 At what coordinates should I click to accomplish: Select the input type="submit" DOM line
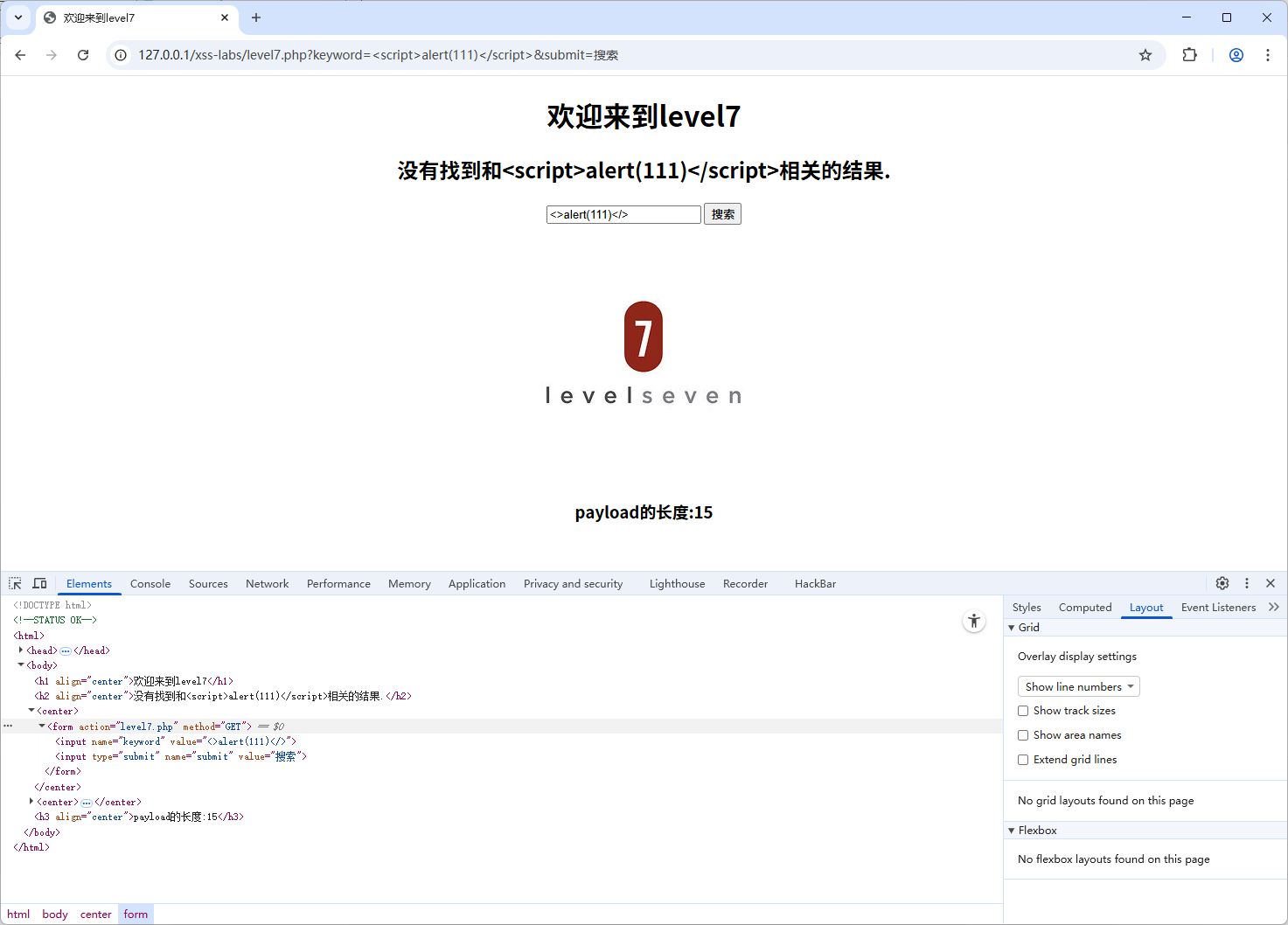coord(181,756)
